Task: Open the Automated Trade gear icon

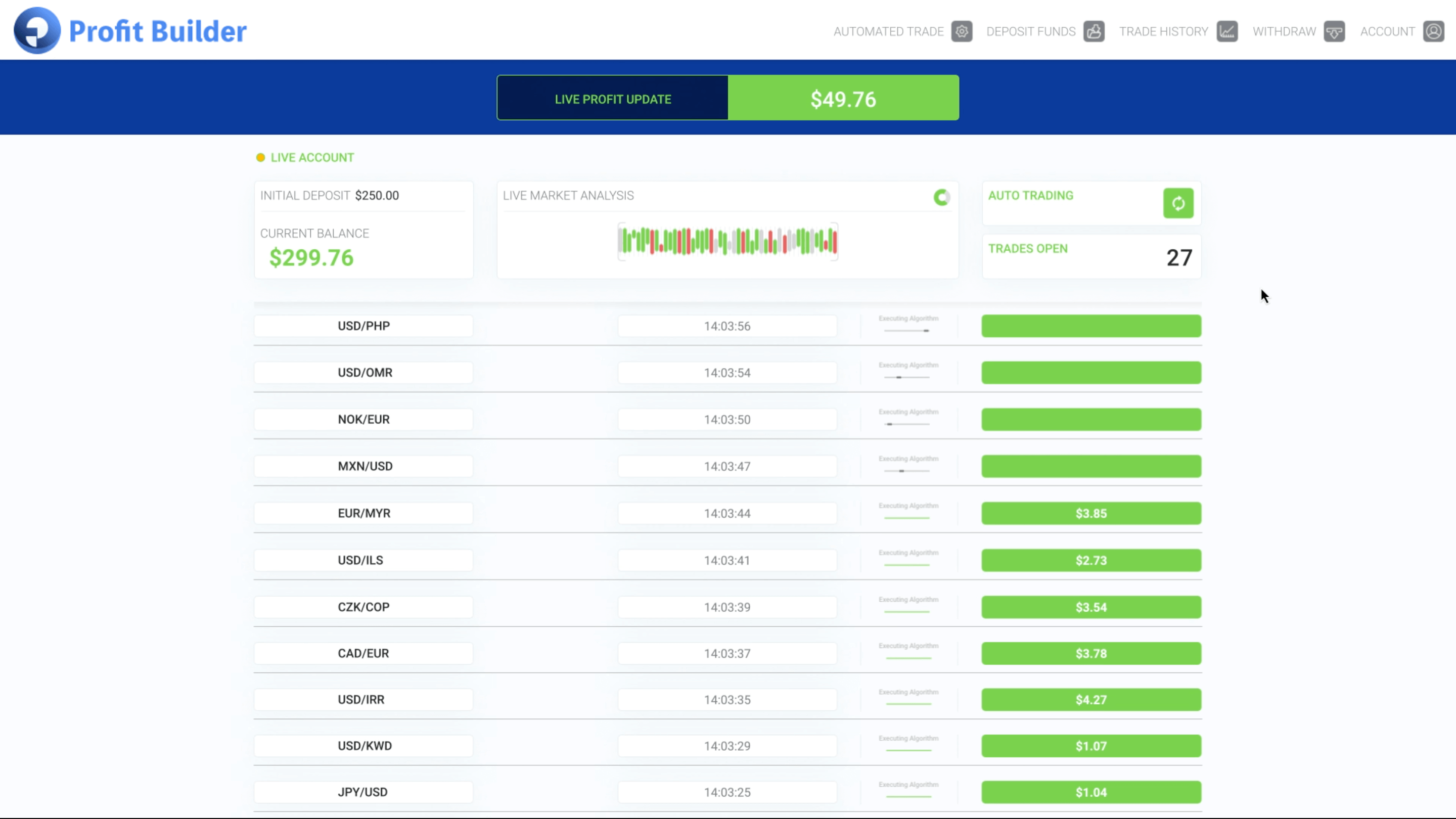Action: (962, 32)
